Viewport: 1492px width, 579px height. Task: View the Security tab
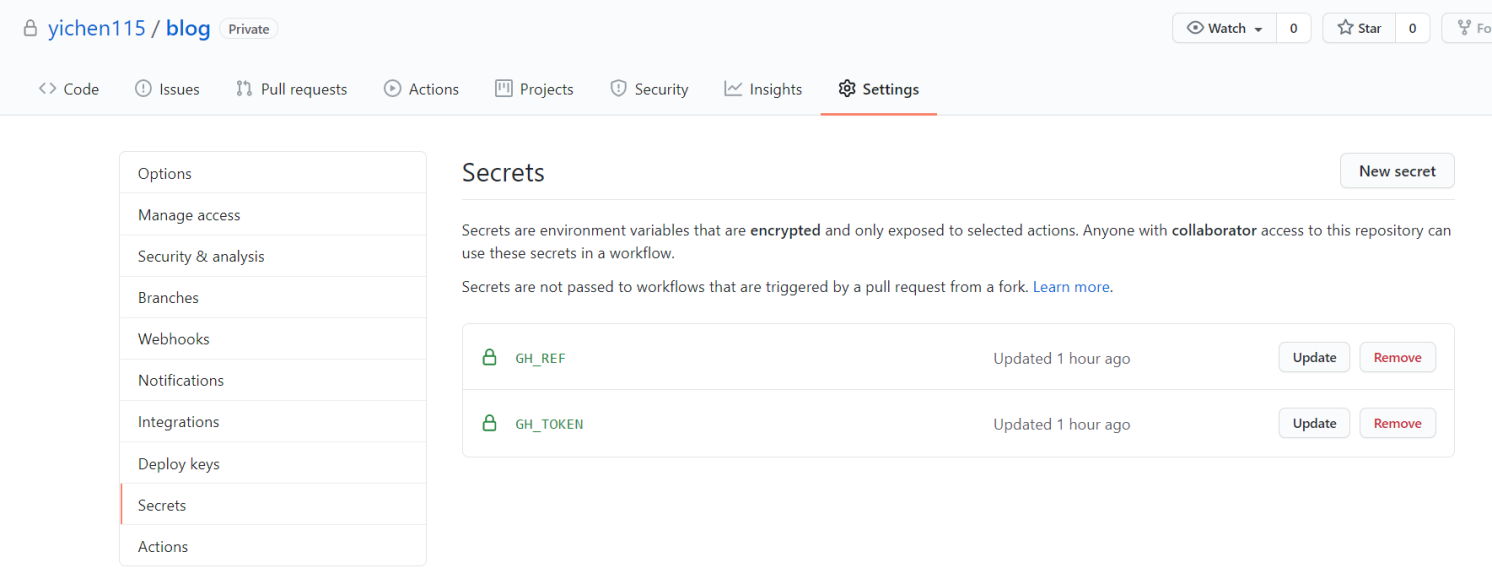649,89
